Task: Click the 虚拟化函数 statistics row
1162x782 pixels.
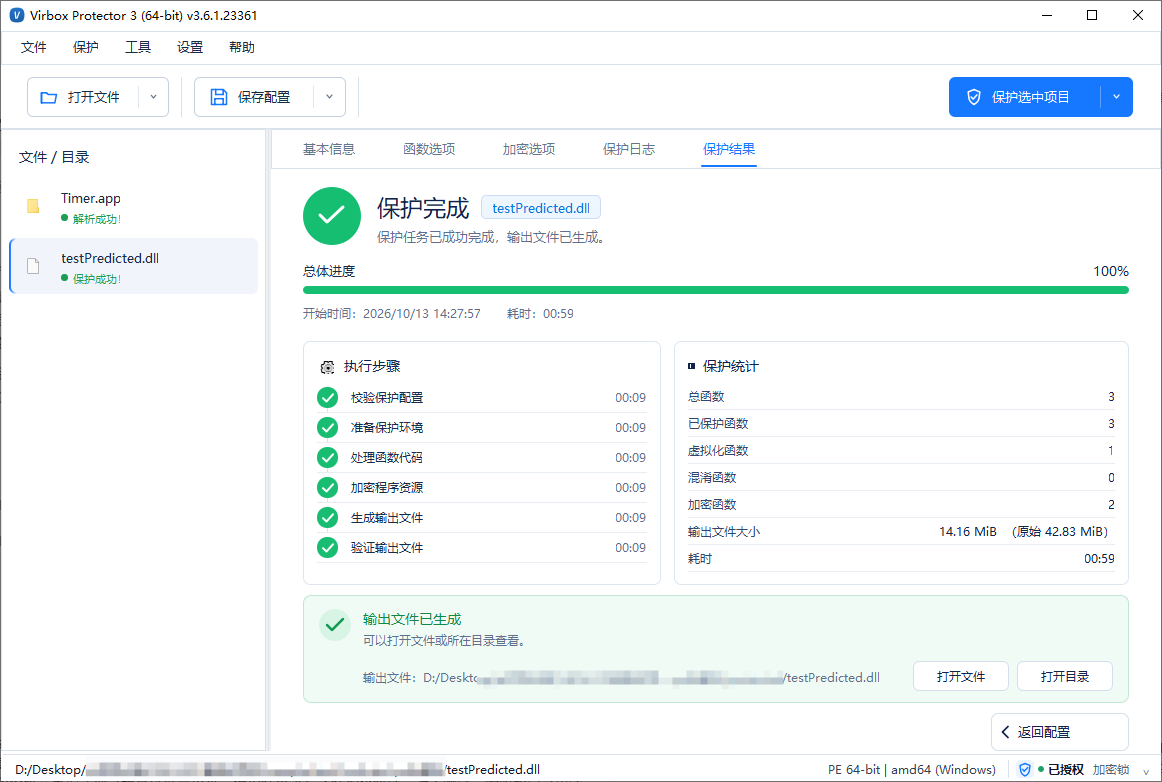Action: point(901,451)
